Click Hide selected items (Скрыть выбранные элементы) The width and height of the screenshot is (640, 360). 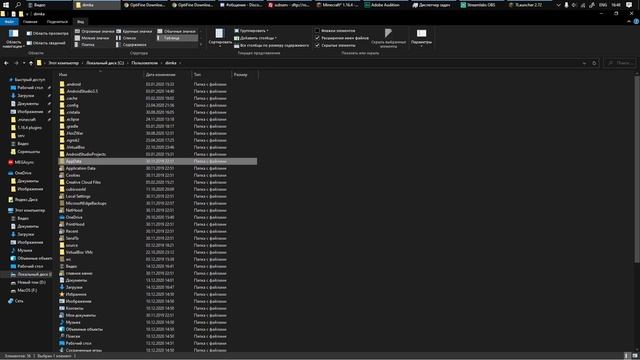coord(388,38)
